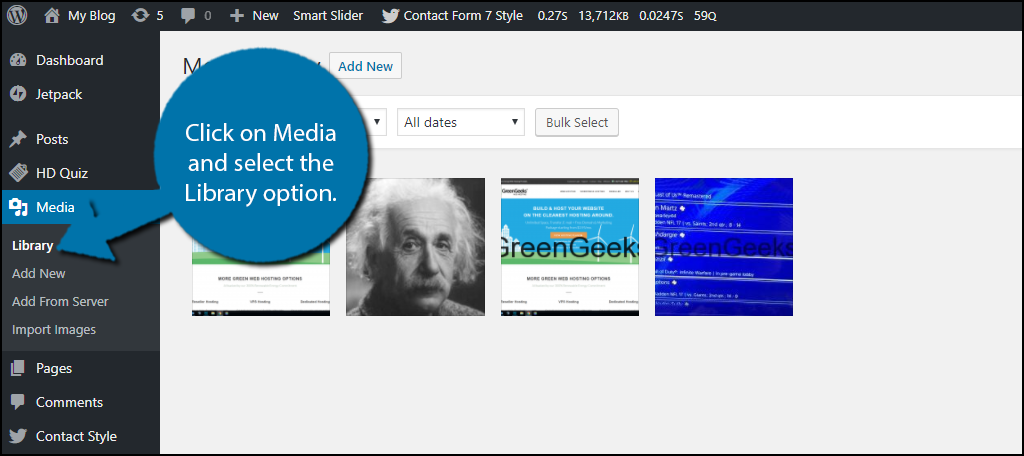Open Jetpack menu item
Image resolution: width=1024 pixels, height=456 pixels.
pos(59,94)
